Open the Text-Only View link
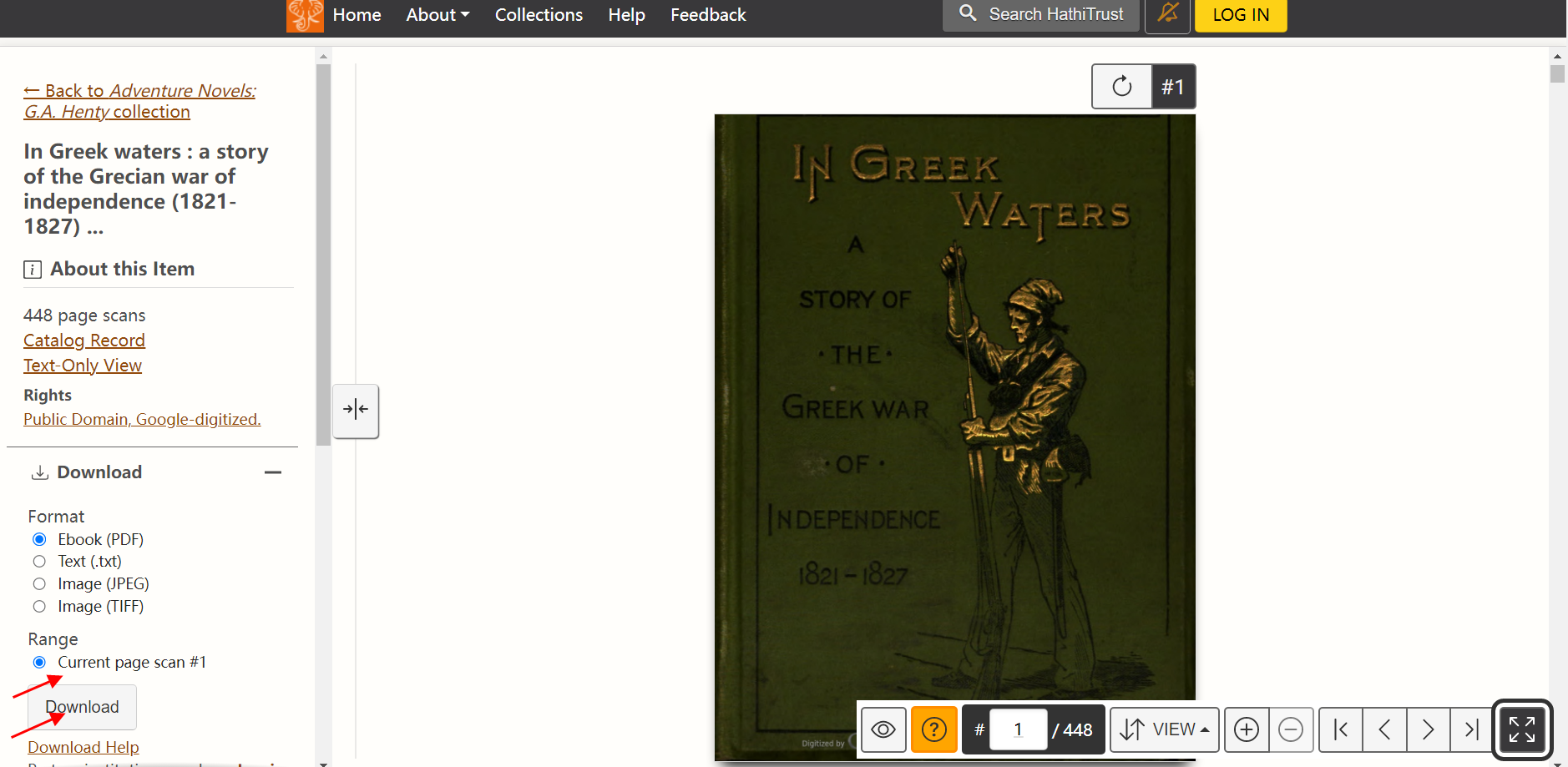The image size is (1568, 767). [83, 366]
